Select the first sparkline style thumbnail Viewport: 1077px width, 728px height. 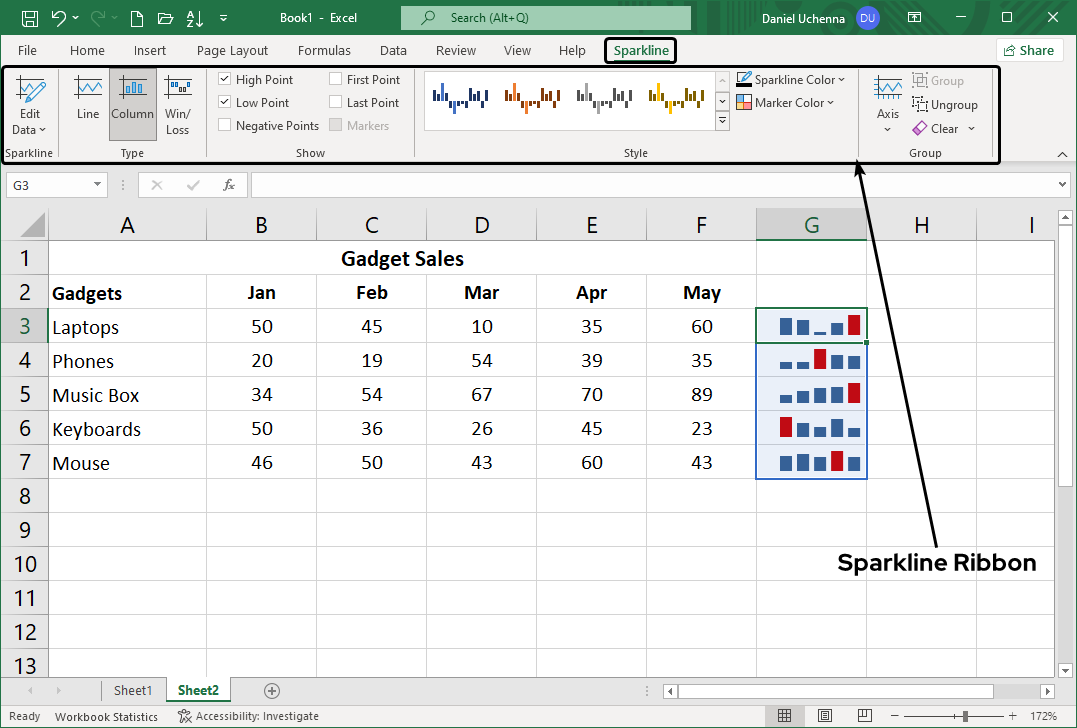459,97
